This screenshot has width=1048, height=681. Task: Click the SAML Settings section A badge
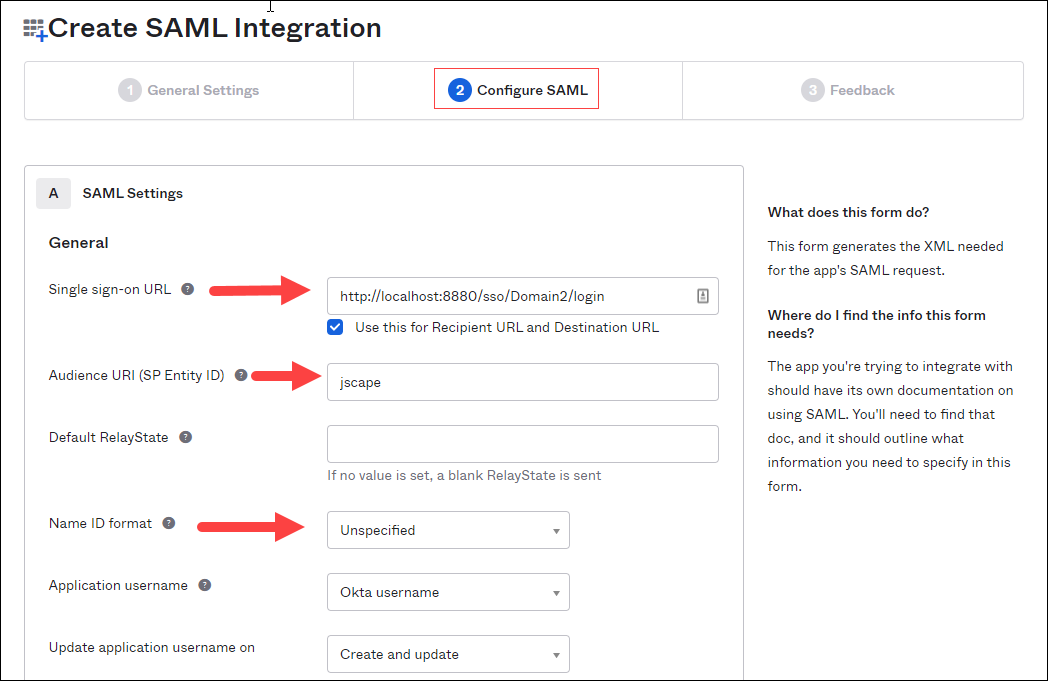(x=53, y=193)
